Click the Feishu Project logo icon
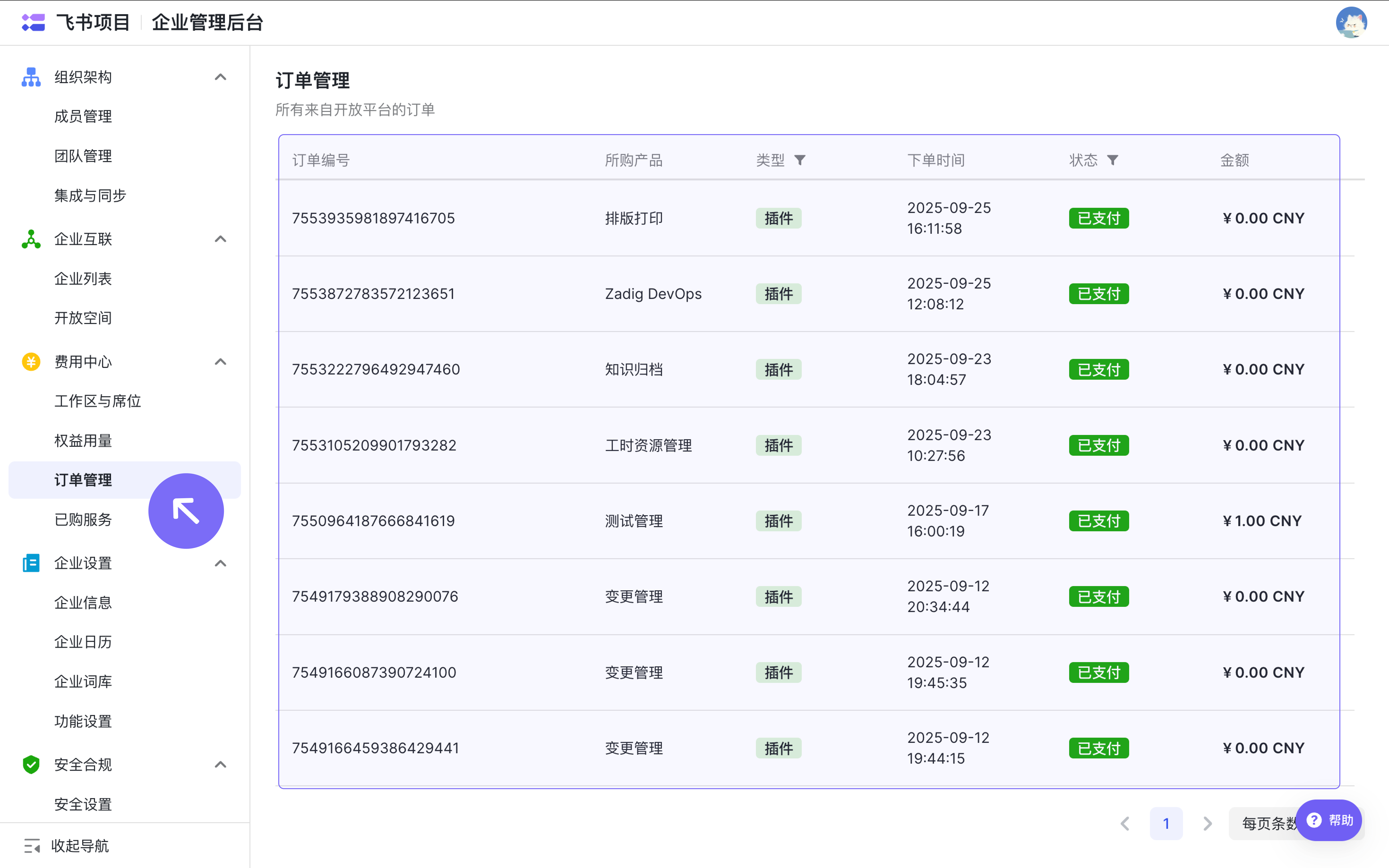This screenshot has height=868, width=1389. 33,22
